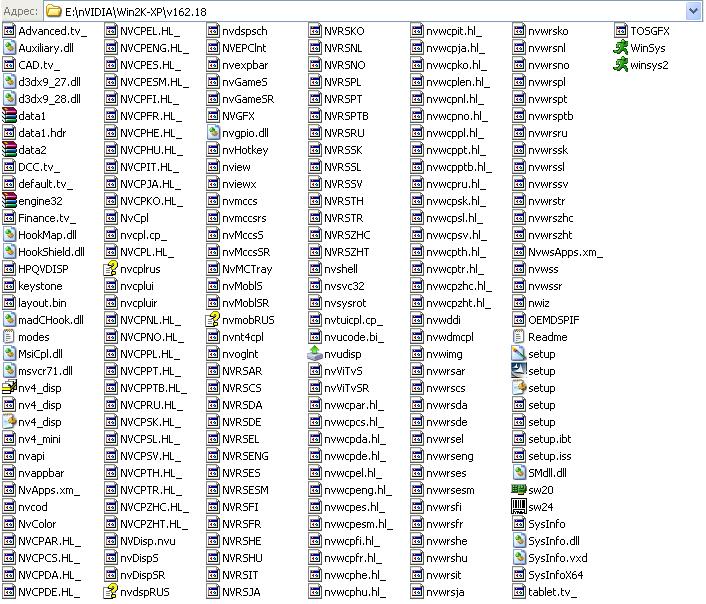The height and width of the screenshot is (604, 706).
Task: Select the NVCPZHT.HL_ file
Action: pos(146,524)
